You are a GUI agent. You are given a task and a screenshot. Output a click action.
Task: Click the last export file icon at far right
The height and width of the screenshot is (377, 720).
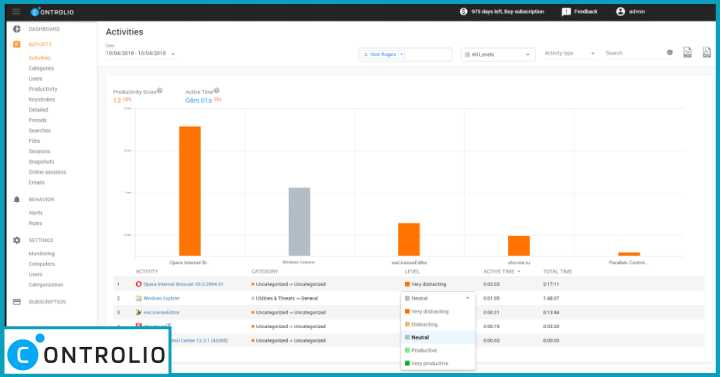click(707, 53)
